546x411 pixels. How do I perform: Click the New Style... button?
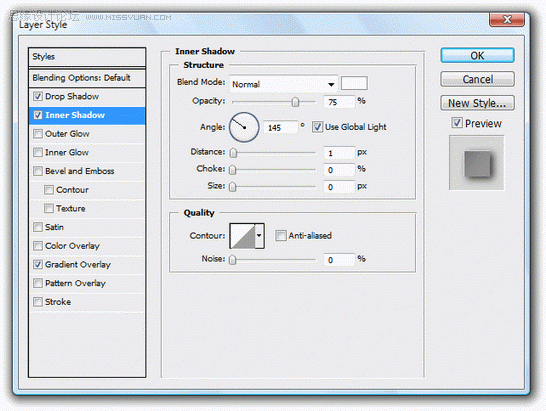[477, 103]
